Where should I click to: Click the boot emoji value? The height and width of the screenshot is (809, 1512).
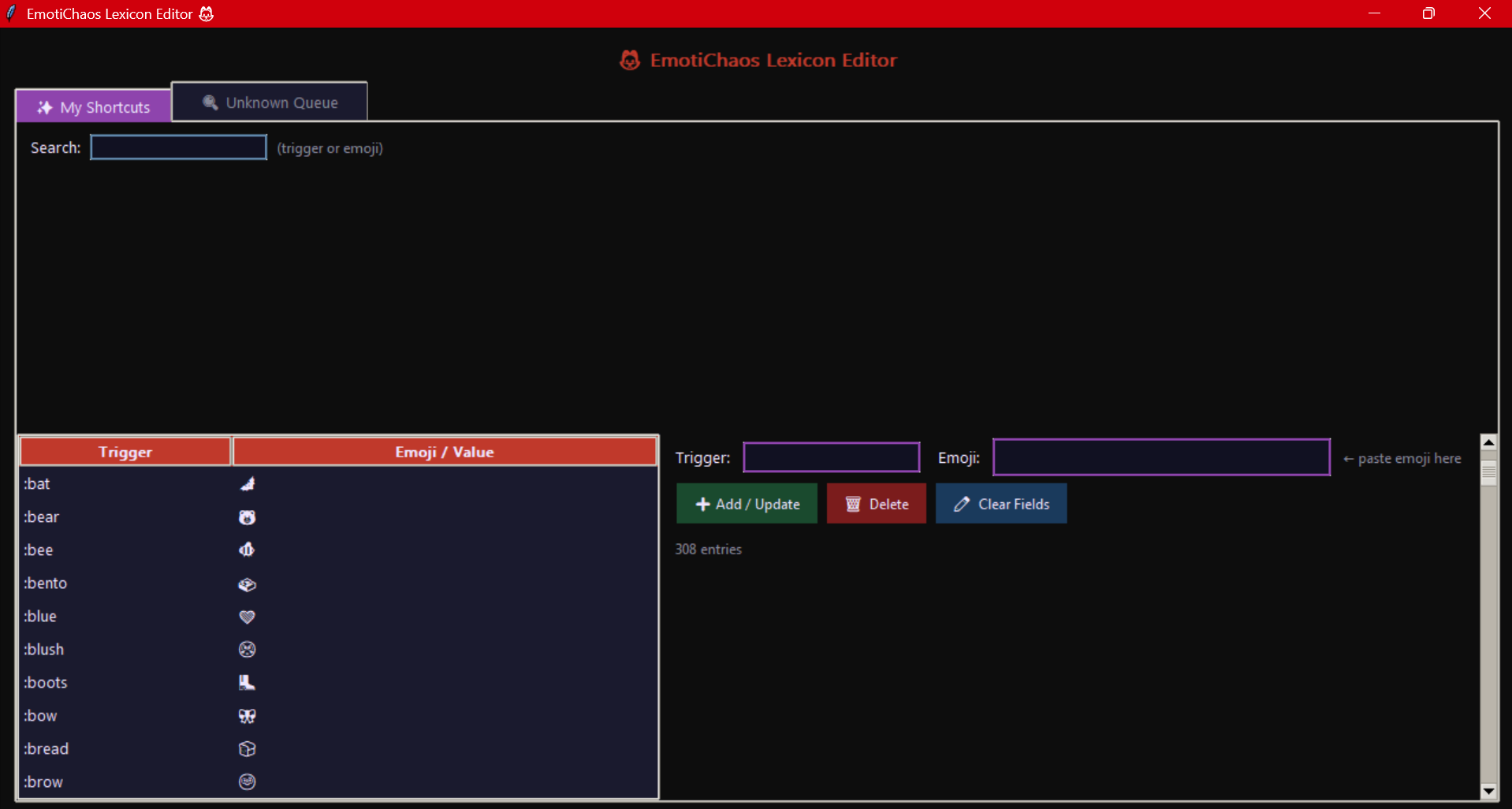click(x=248, y=683)
